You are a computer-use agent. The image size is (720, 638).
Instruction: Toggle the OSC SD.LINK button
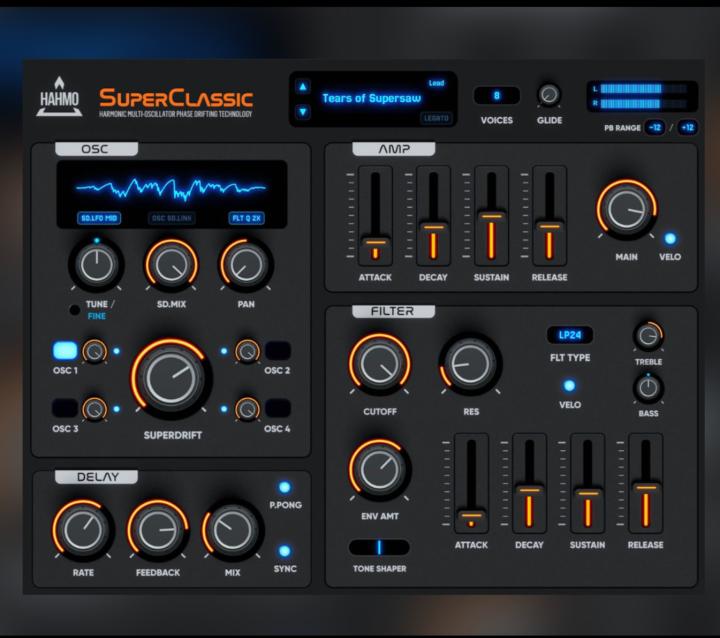(172, 218)
